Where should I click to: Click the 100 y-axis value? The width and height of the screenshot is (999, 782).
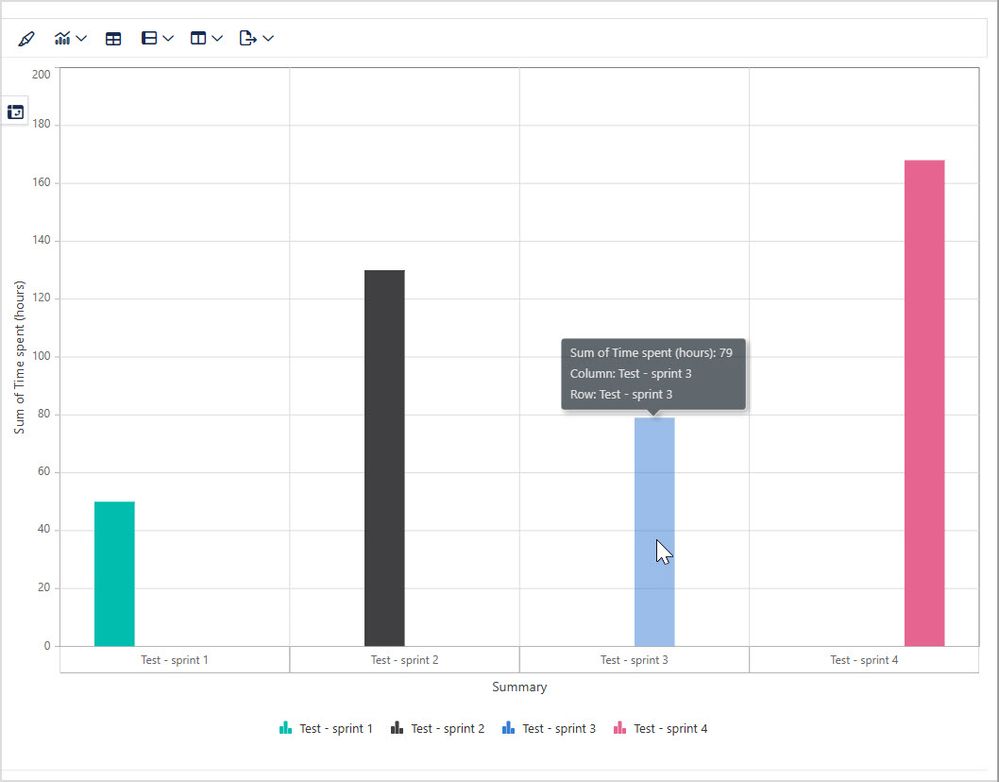tap(41, 356)
